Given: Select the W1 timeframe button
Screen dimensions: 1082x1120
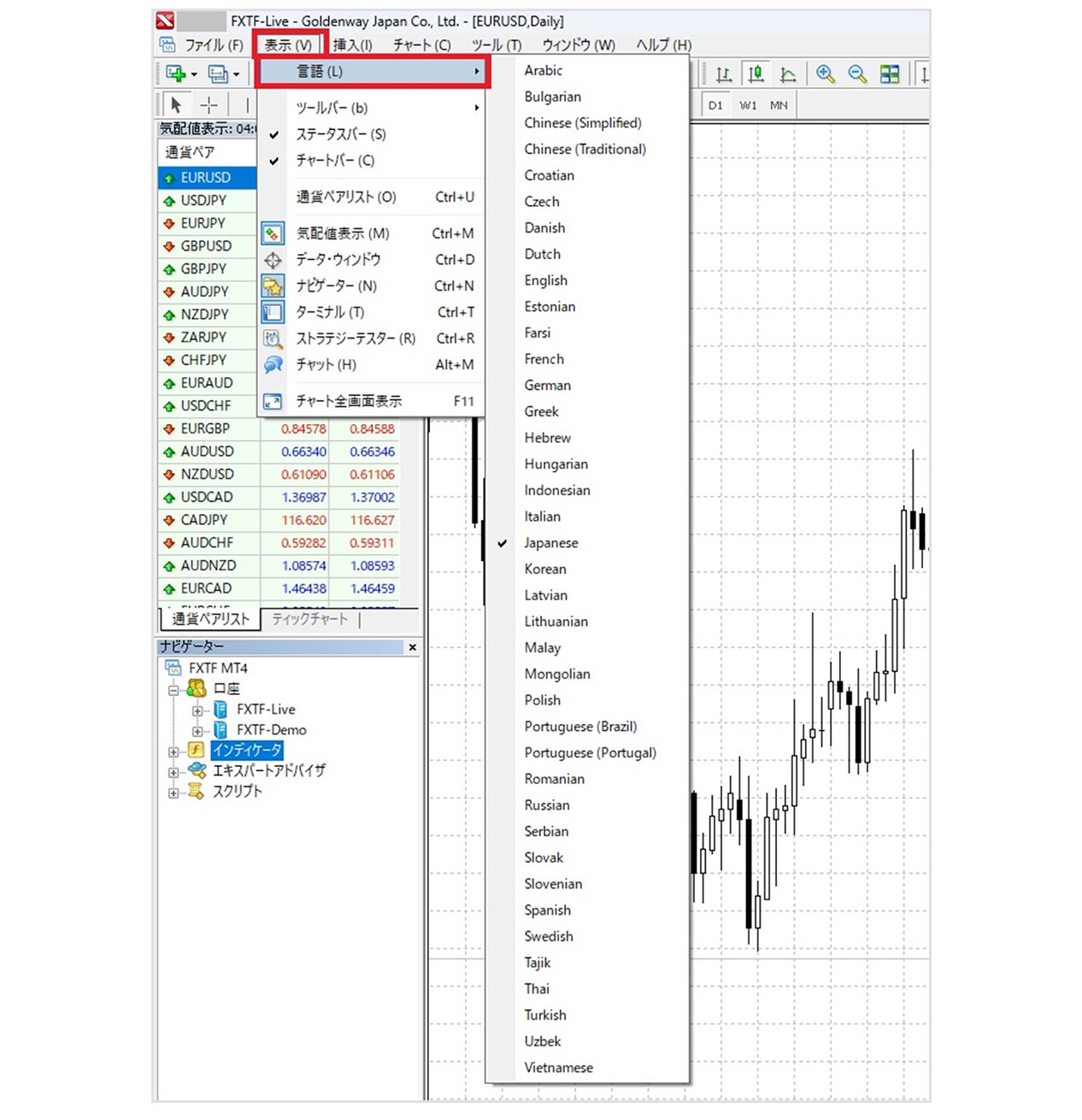Looking at the screenshot, I should pos(748,105).
